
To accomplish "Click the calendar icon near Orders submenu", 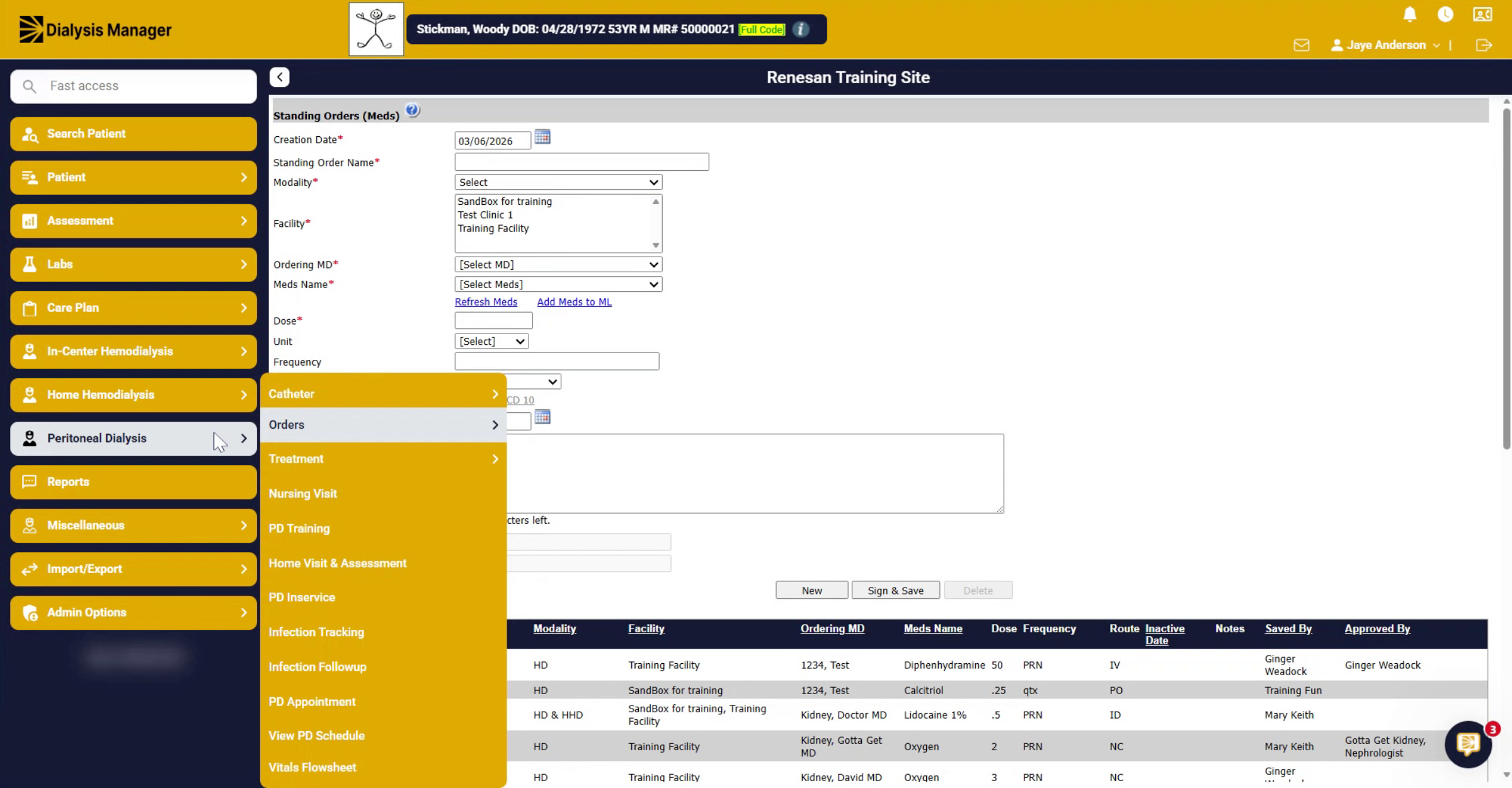I will [542, 417].
